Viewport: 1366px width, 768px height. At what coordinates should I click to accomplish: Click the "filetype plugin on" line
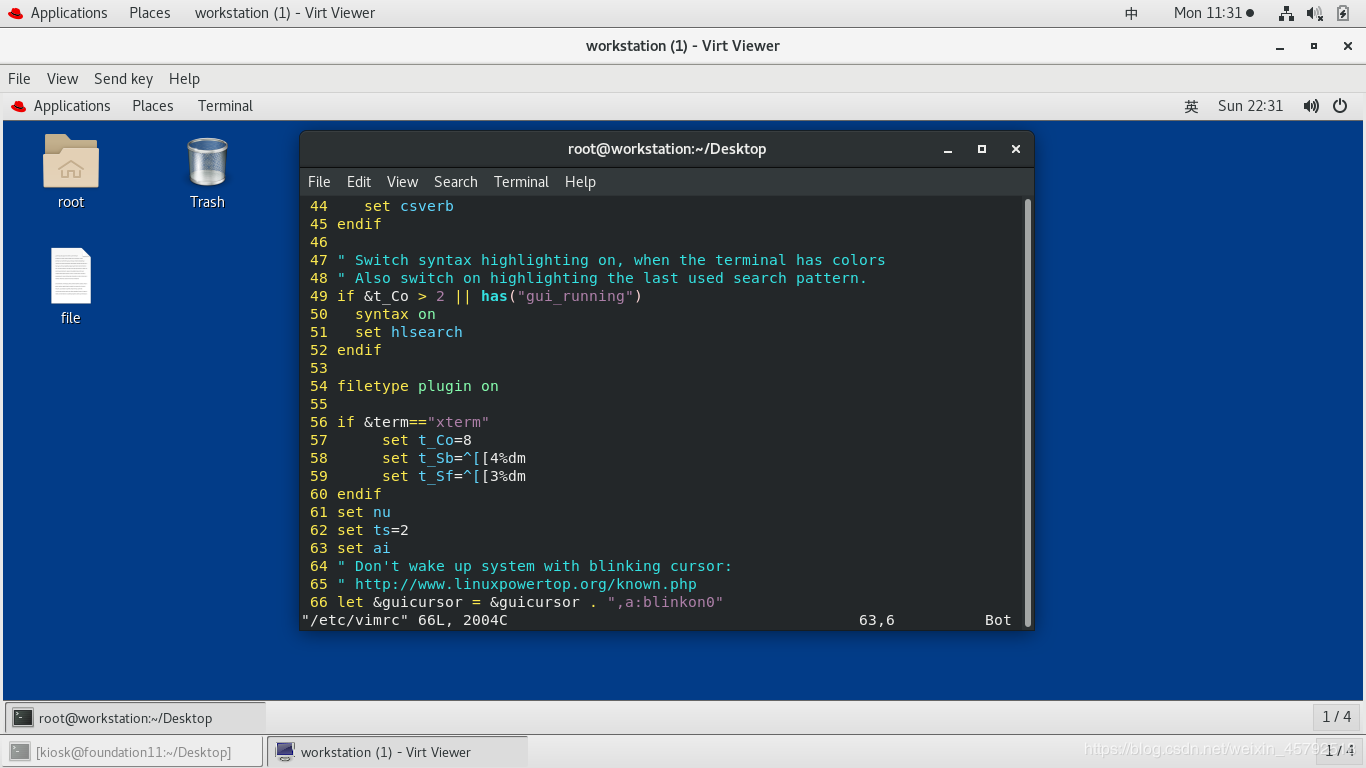[x=418, y=386]
